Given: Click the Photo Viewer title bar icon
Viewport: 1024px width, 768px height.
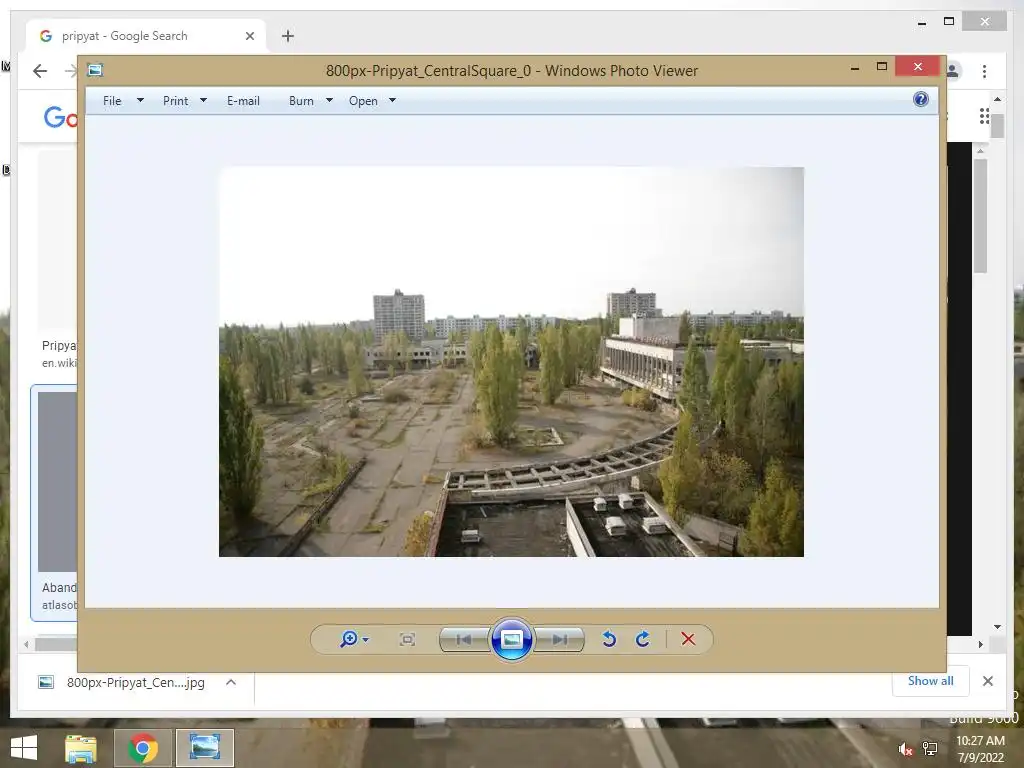Looking at the screenshot, I should tap(95, 70).
